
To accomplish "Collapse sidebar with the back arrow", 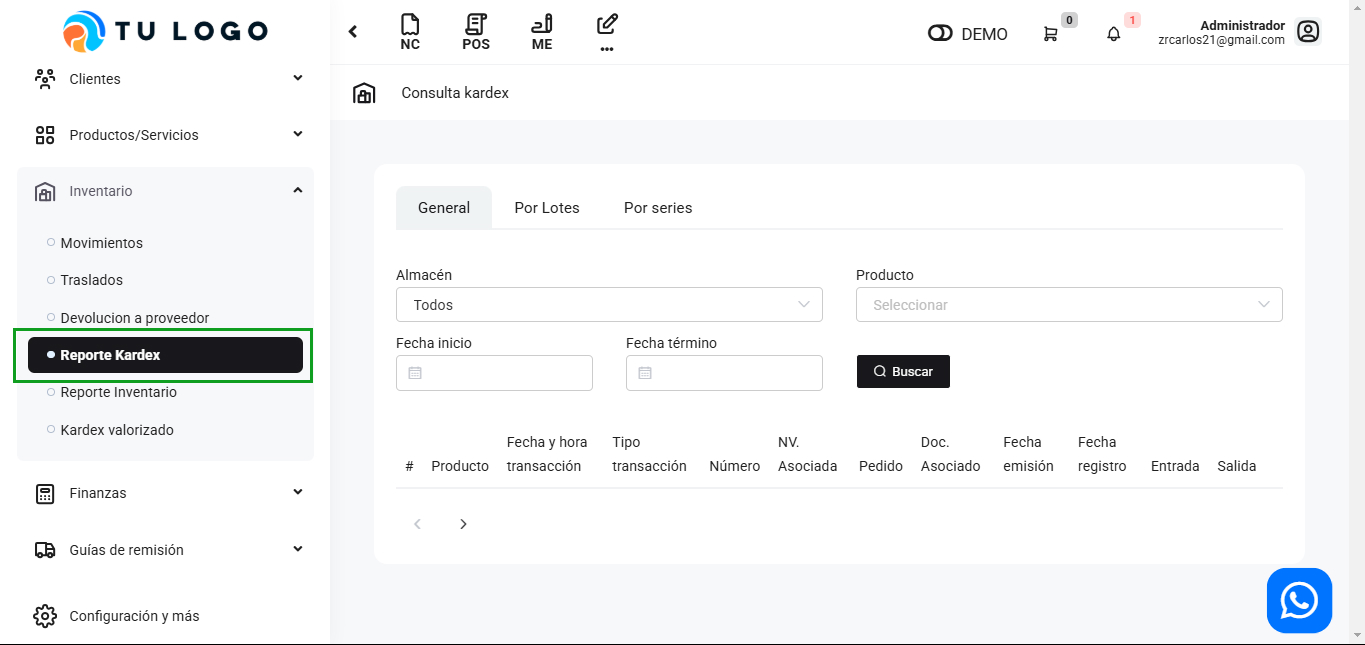I will (353, 32).
